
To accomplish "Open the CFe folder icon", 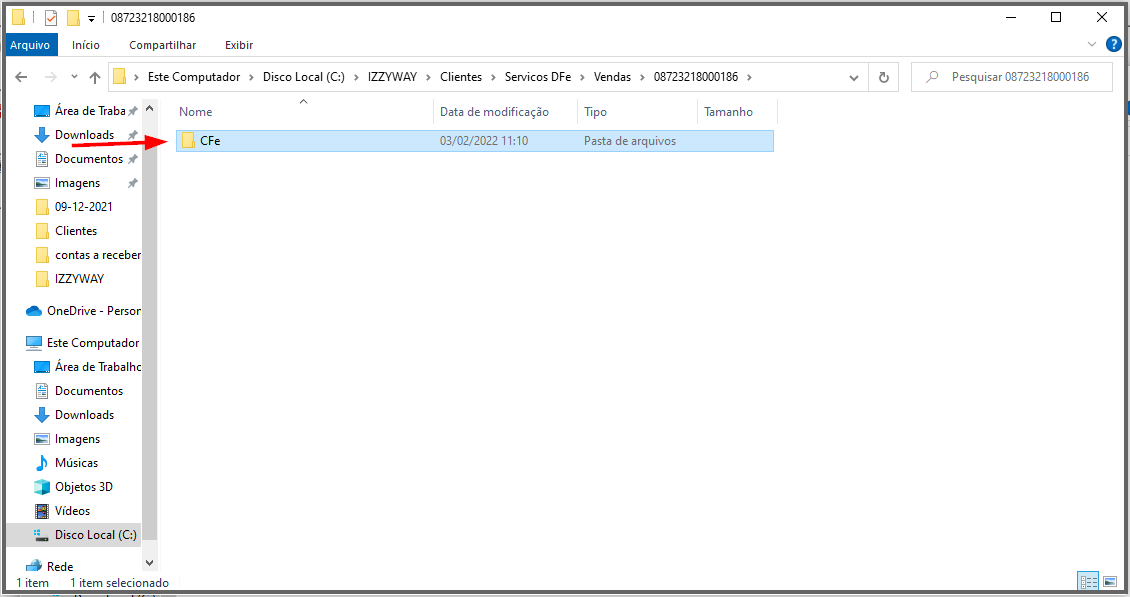I will click(187, 141).
